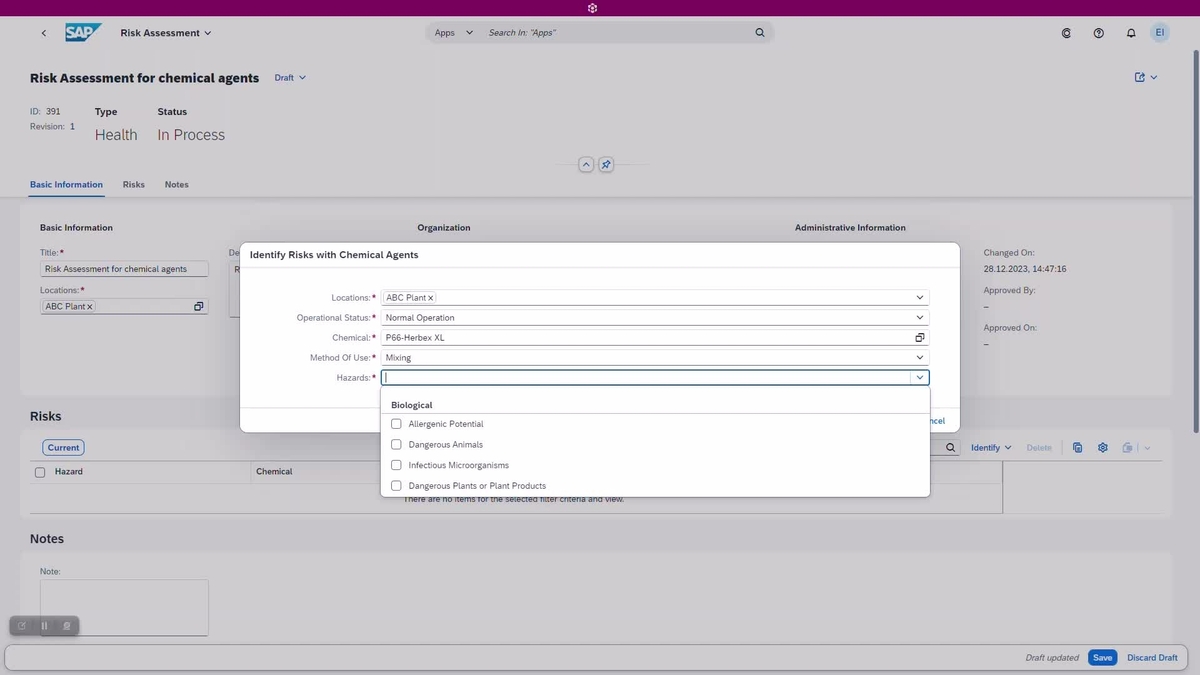Open the search magnifier in the Risks table

click(x=949, y=447)
